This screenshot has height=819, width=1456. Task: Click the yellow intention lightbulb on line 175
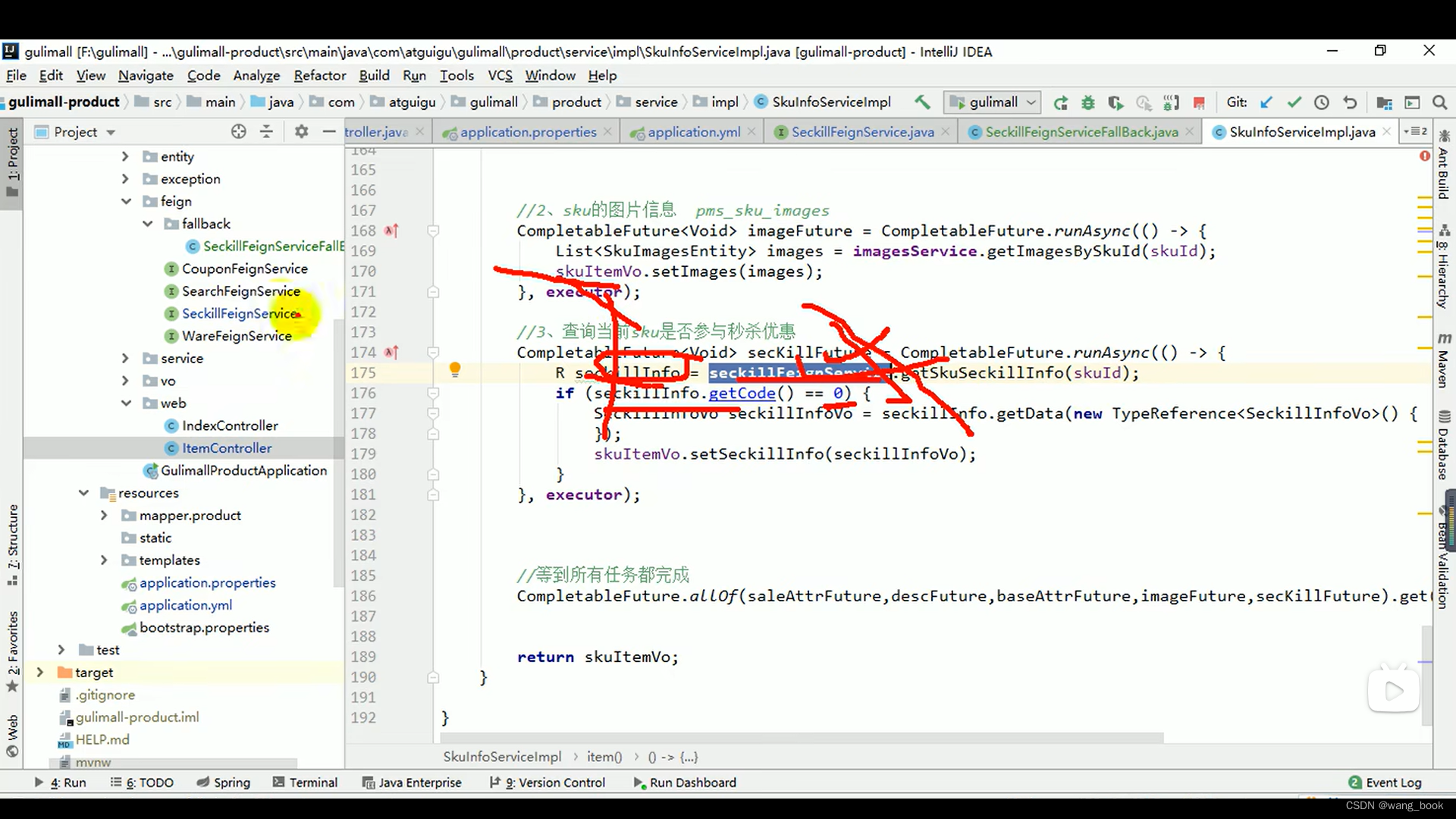click(x=455, y=370)
